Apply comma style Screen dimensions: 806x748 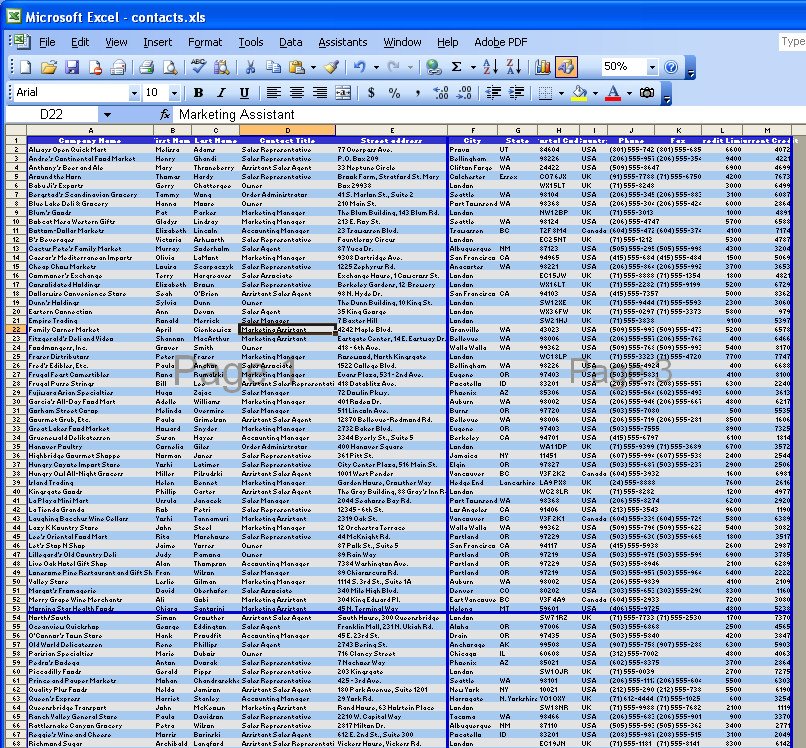click(417, 93)
